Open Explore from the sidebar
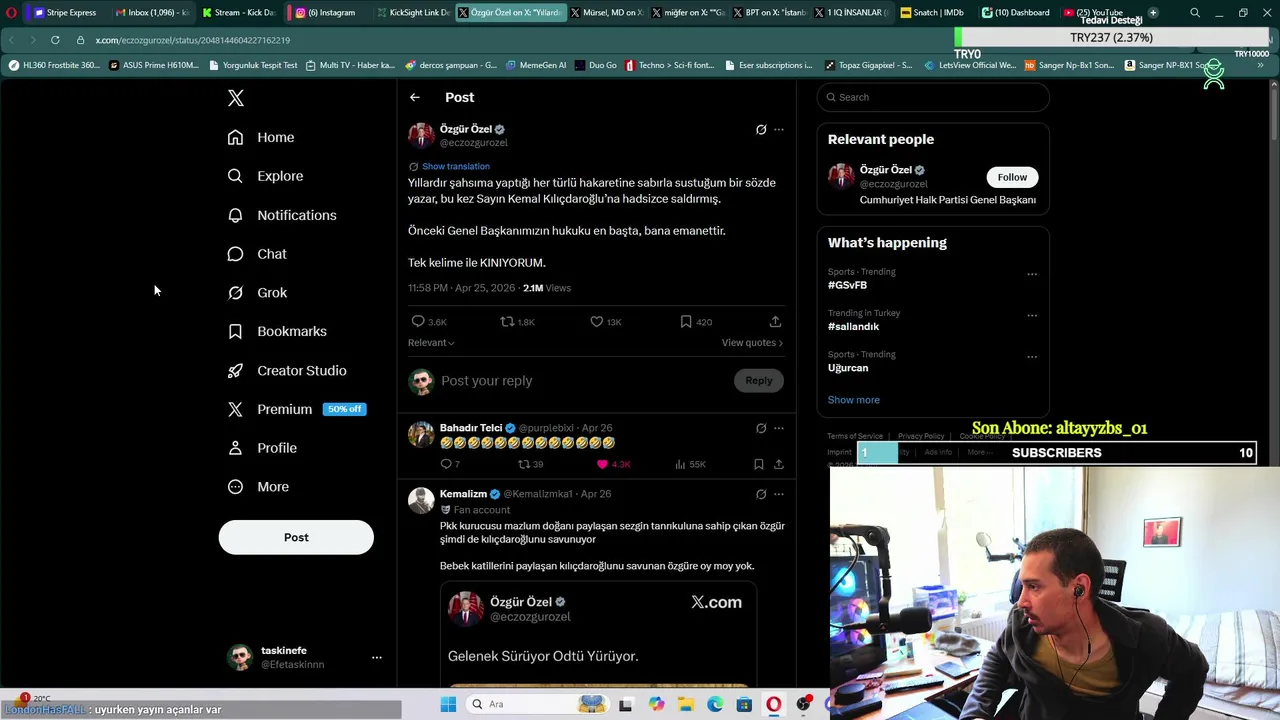Viewport: 1280px width, 720px height. click(x=265, y=176)
